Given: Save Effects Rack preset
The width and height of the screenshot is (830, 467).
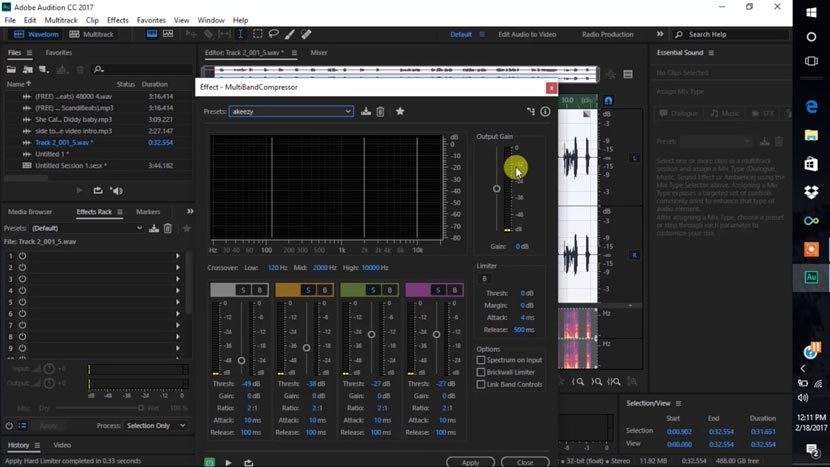Looking at the screenshot, I should click(x=154, y=228).
